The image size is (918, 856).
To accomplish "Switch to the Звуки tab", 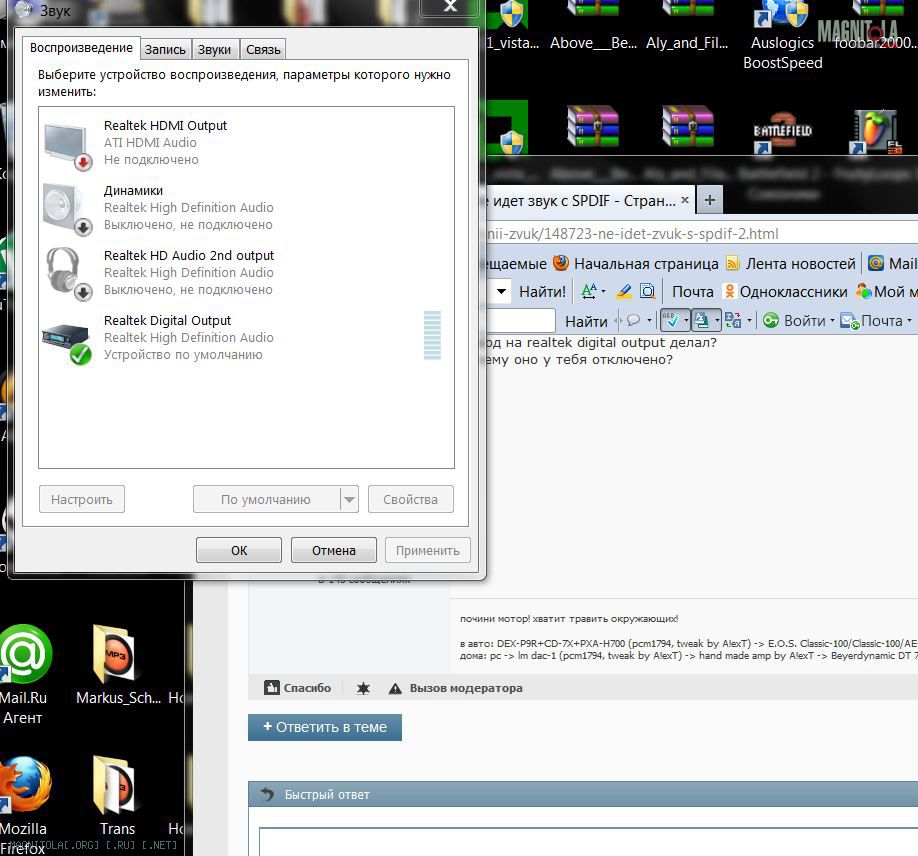I will [x=214, y=50].
